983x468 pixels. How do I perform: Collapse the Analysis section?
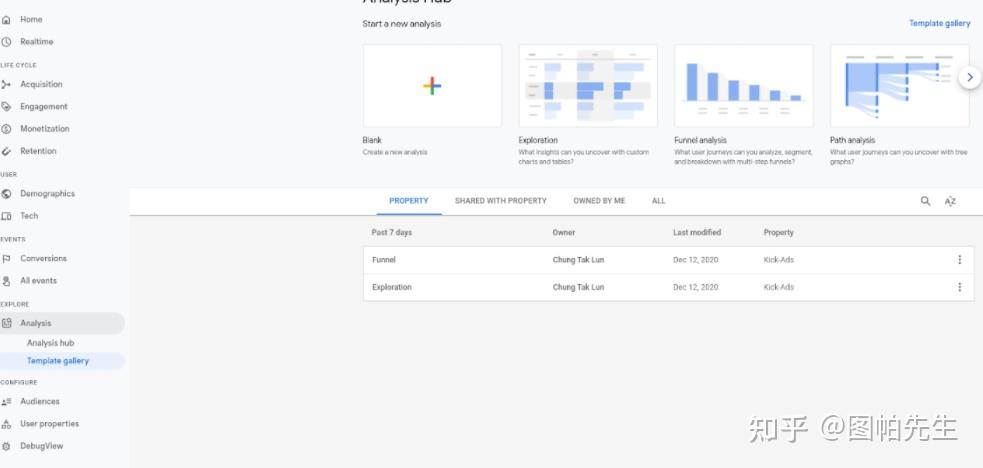click(x=62, y=323)
